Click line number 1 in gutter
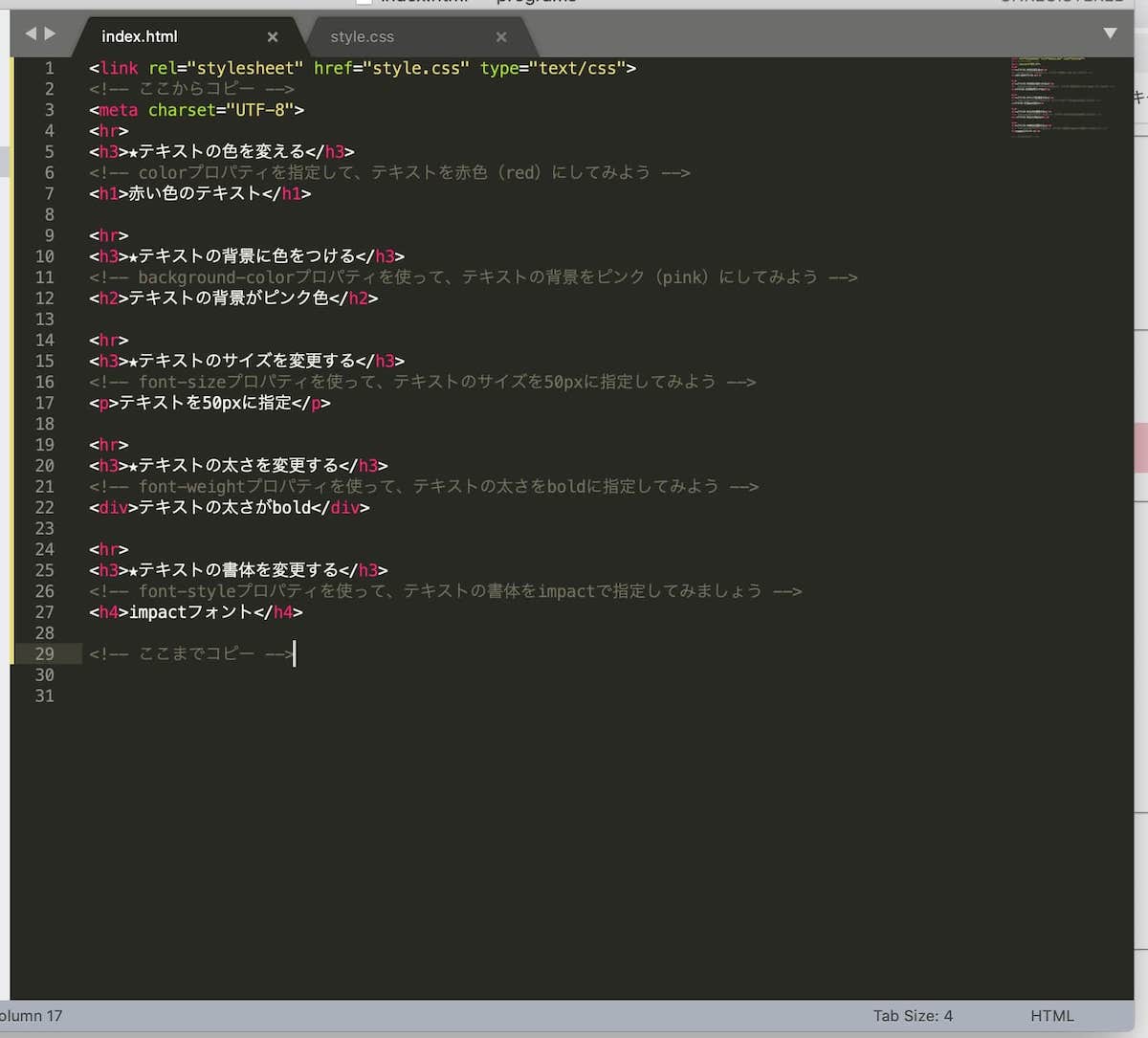 (x=49, y=68)
